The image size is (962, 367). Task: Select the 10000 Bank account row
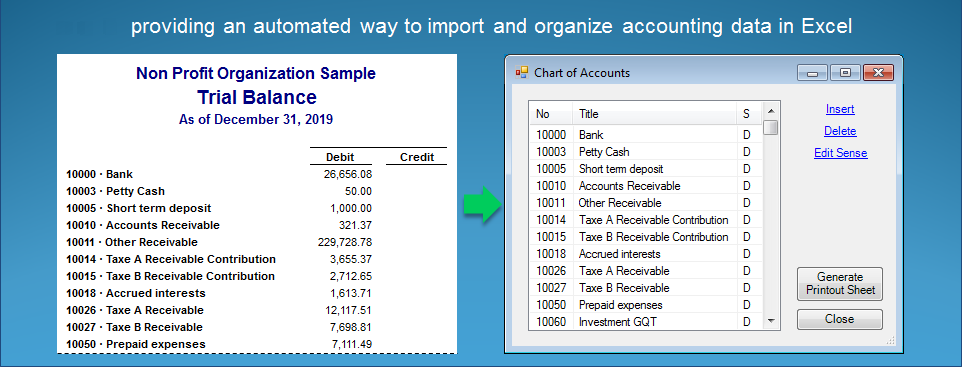click(x=646, y=135)
